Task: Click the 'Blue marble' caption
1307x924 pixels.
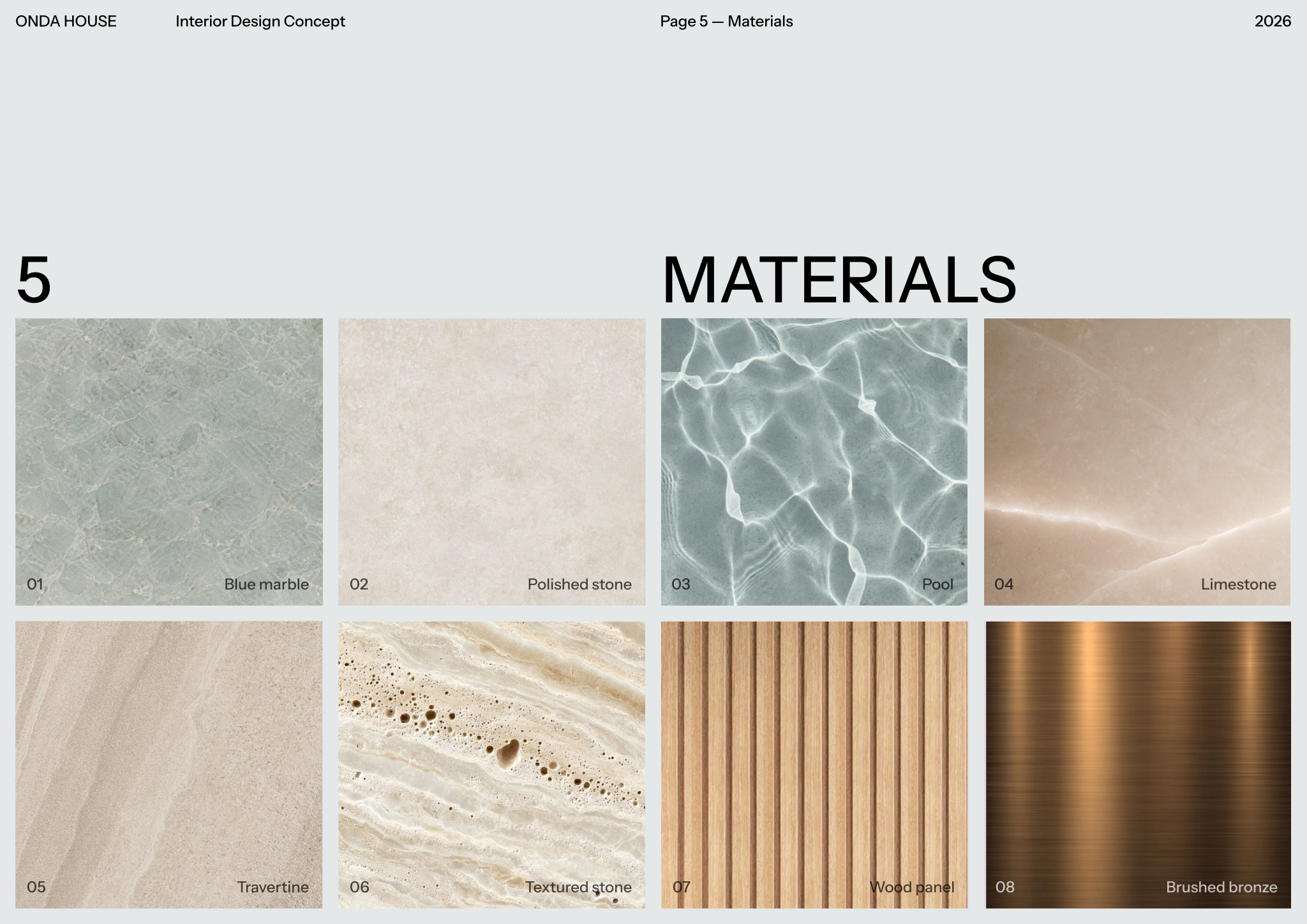Action: point(267,584)
